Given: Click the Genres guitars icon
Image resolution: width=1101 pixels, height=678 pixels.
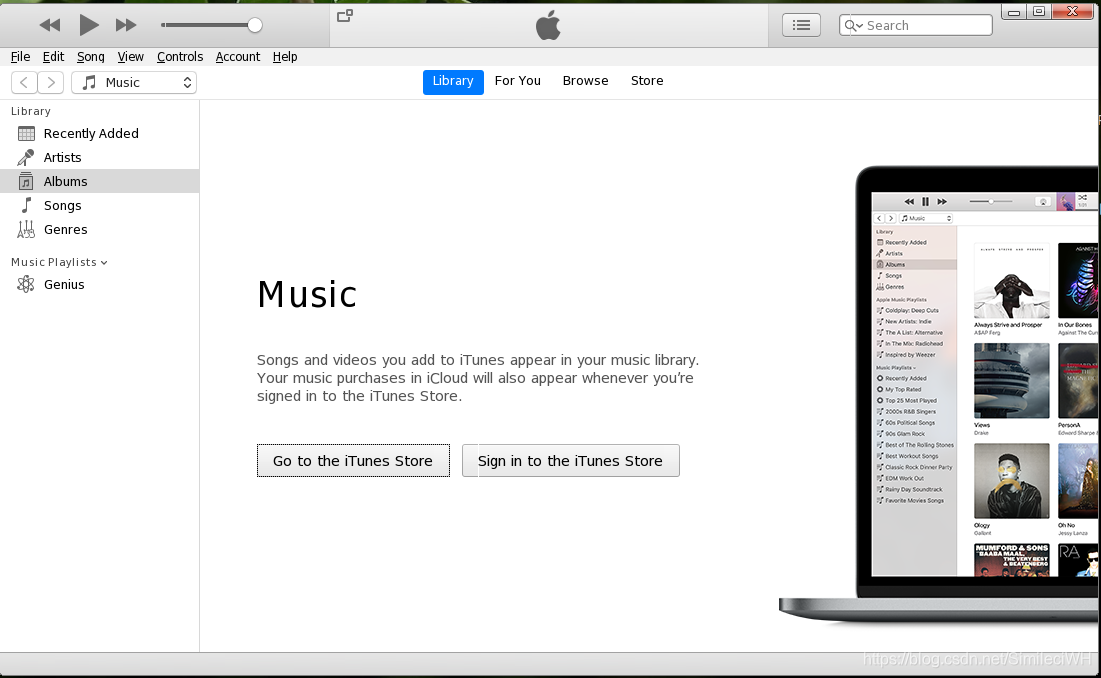Looking at the screenshot, I should (x=26, y=230).
